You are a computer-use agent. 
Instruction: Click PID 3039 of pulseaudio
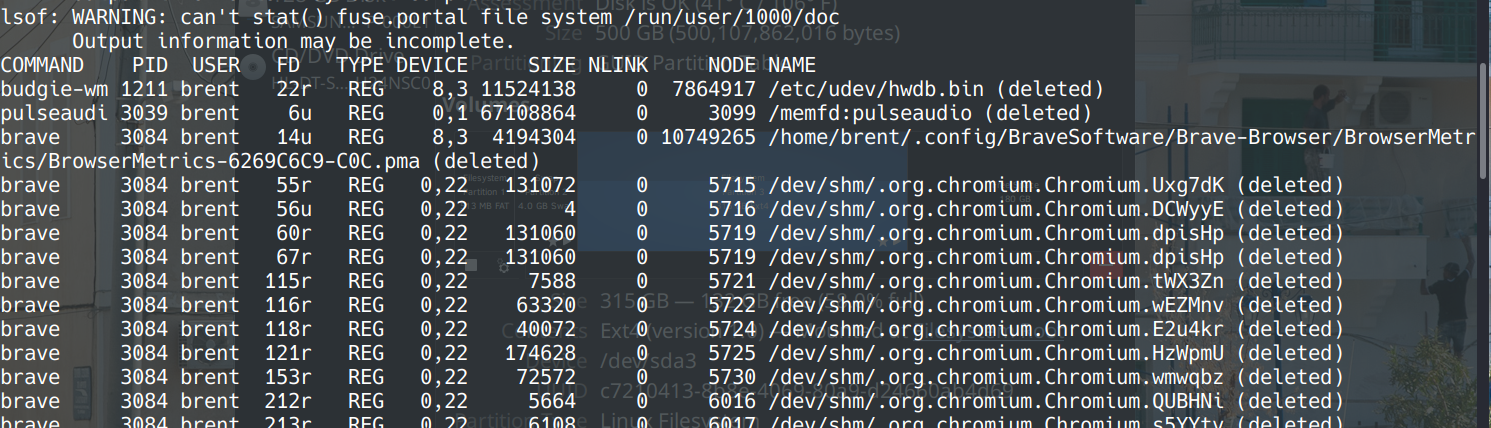[x=144, y=113]
